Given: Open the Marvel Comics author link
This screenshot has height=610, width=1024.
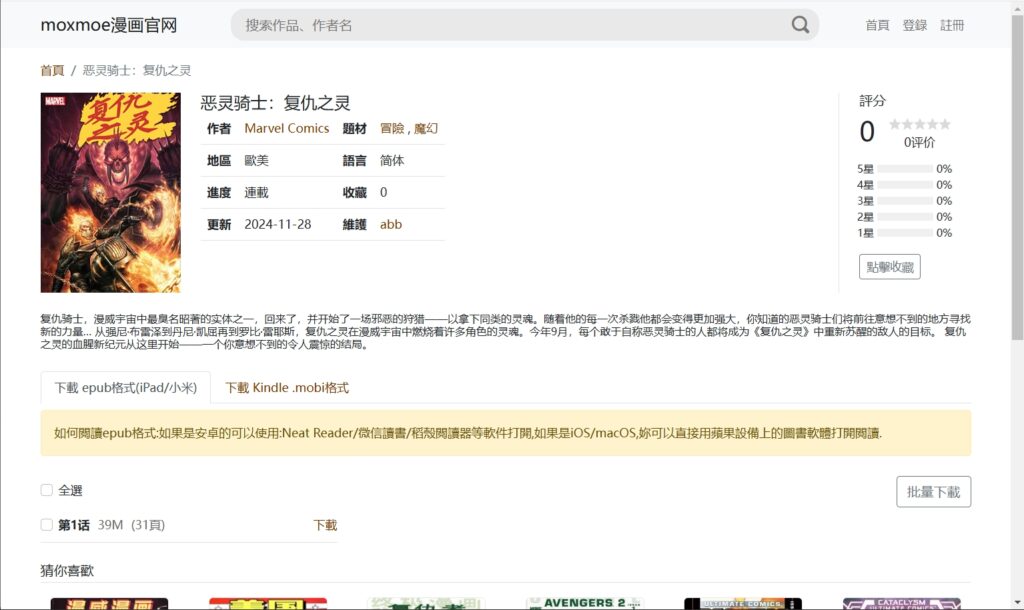Looking at the screenshot, I should [287, 128].
